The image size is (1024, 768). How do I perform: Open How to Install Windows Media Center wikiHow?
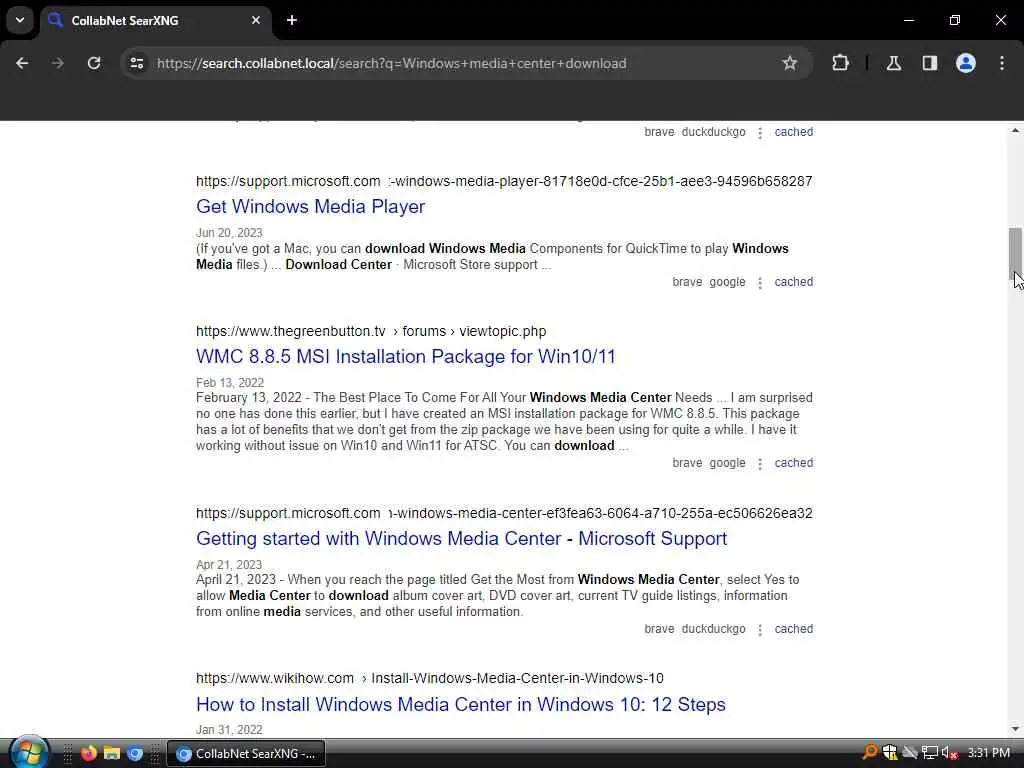pyautogui.click(x=460, y=705)
